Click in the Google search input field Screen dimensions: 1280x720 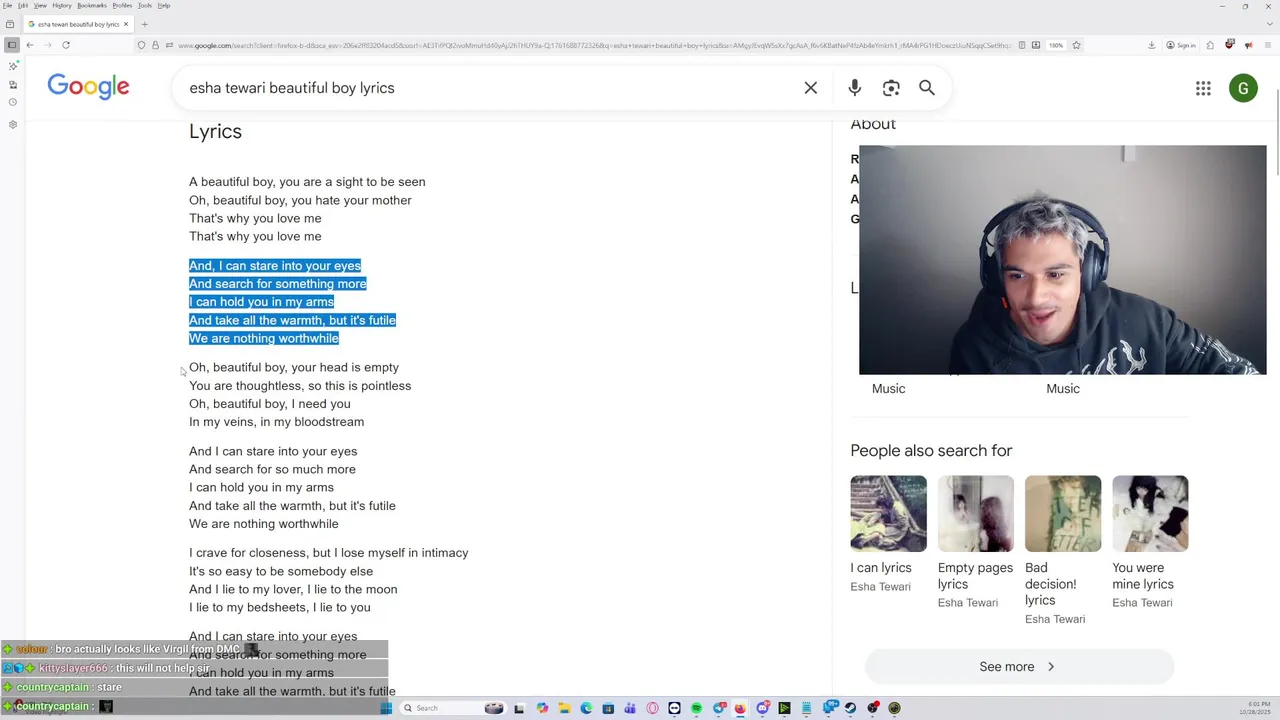(490, 88)
